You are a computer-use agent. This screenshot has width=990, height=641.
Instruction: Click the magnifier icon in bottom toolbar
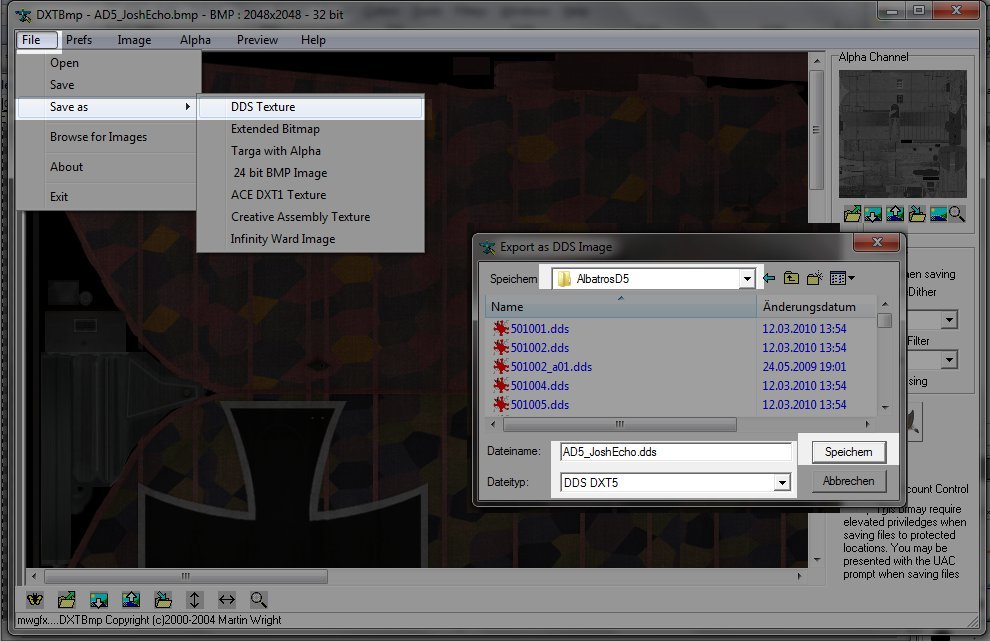[259, 600]
